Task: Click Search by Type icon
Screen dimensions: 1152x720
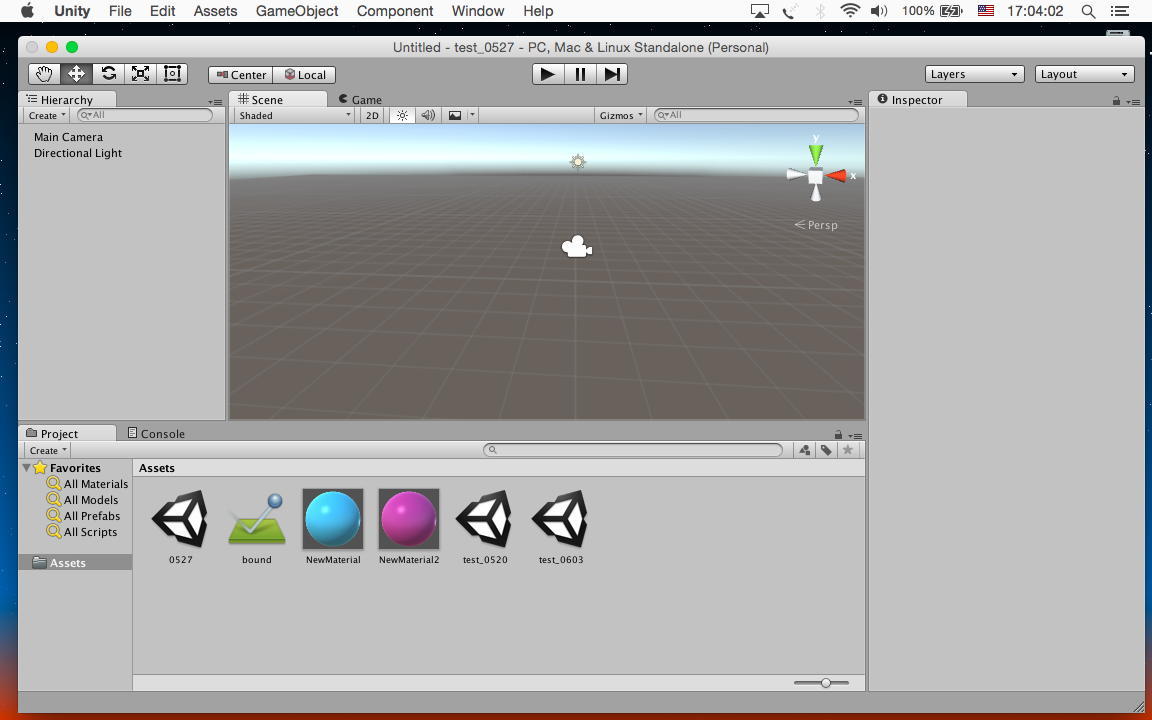Action: [x=805, y=450]
